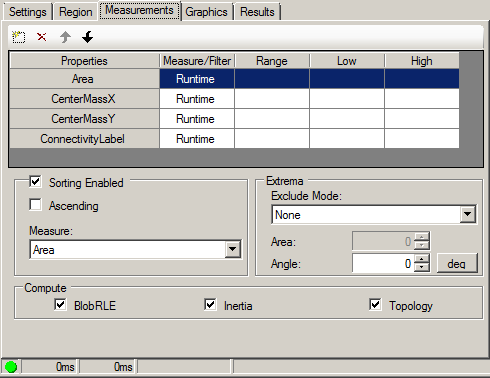This screenshot has width=490, height=378.
Task: Open the Graphics tab
Action: click(x=206, y=12)
